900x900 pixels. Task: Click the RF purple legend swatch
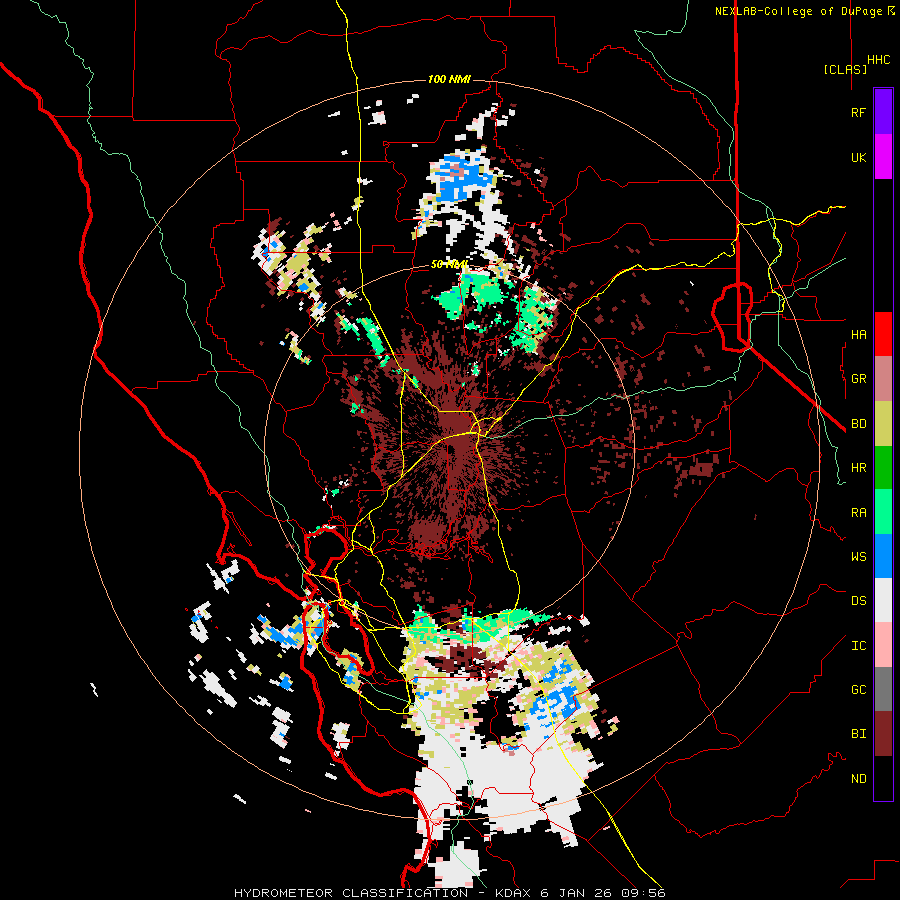[883, 112]
